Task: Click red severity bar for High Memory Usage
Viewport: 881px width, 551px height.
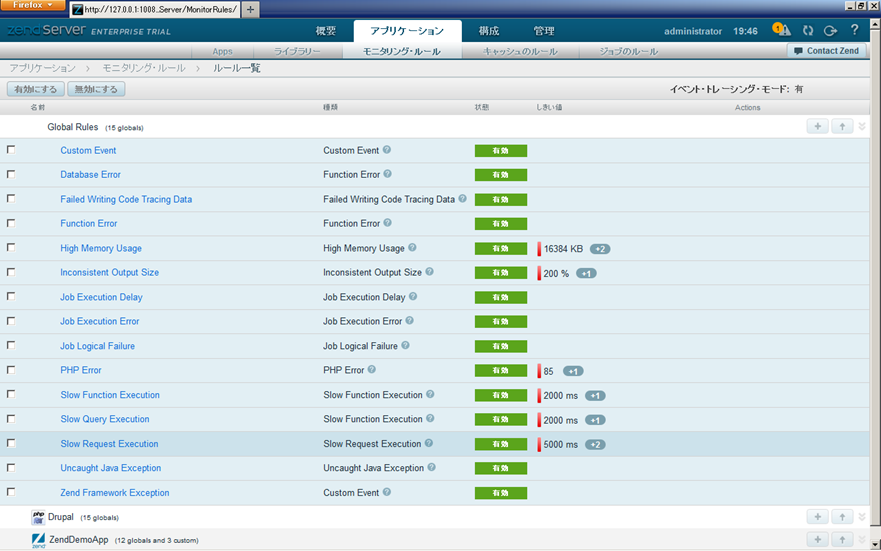Action: coord(539,248)
